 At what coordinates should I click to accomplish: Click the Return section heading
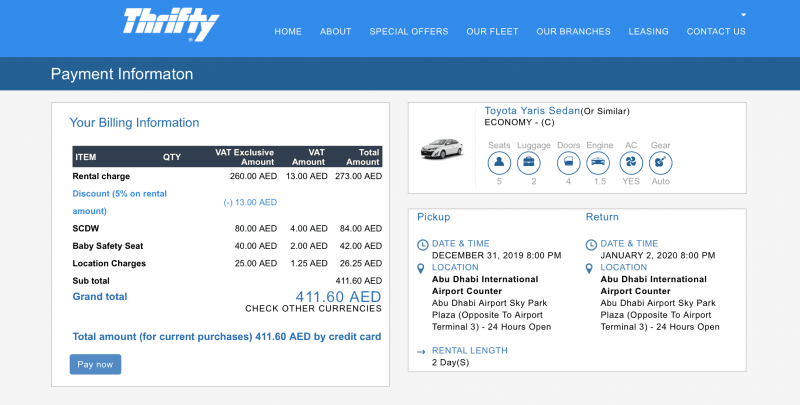coord(602,217)
